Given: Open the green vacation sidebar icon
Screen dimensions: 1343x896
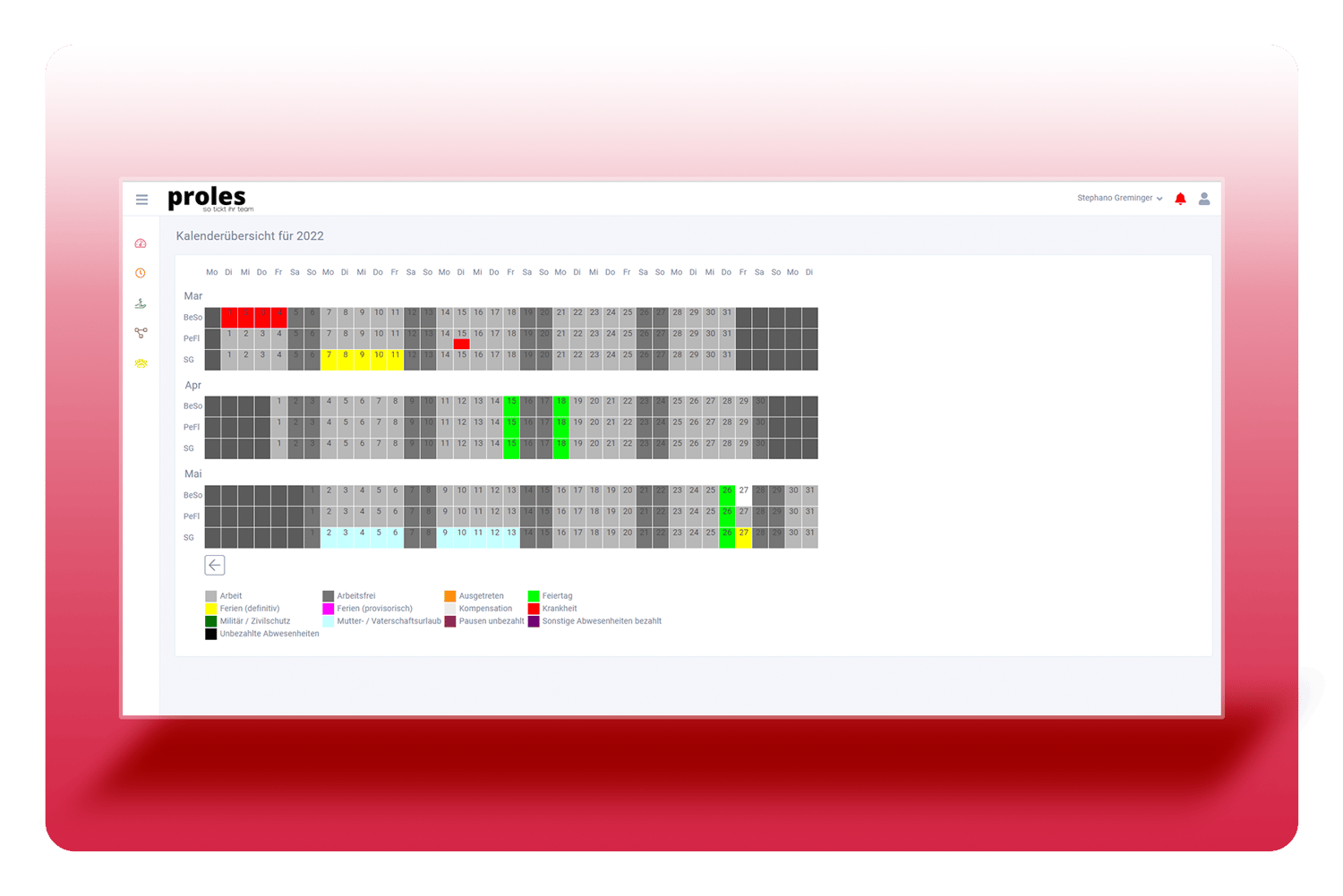Looking at the screenshot, I should click(x=141, y=303).
